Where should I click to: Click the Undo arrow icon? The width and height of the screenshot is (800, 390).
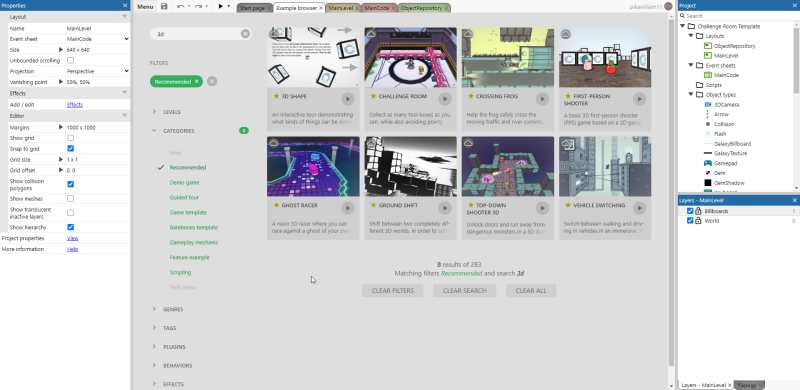[181, 7]
